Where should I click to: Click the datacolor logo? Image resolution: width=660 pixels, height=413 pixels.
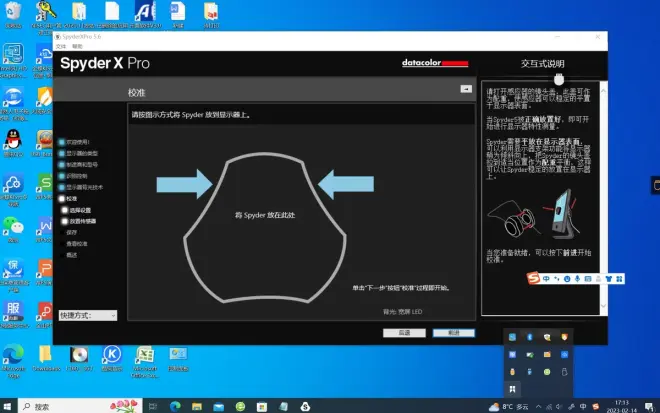point(435,63)
